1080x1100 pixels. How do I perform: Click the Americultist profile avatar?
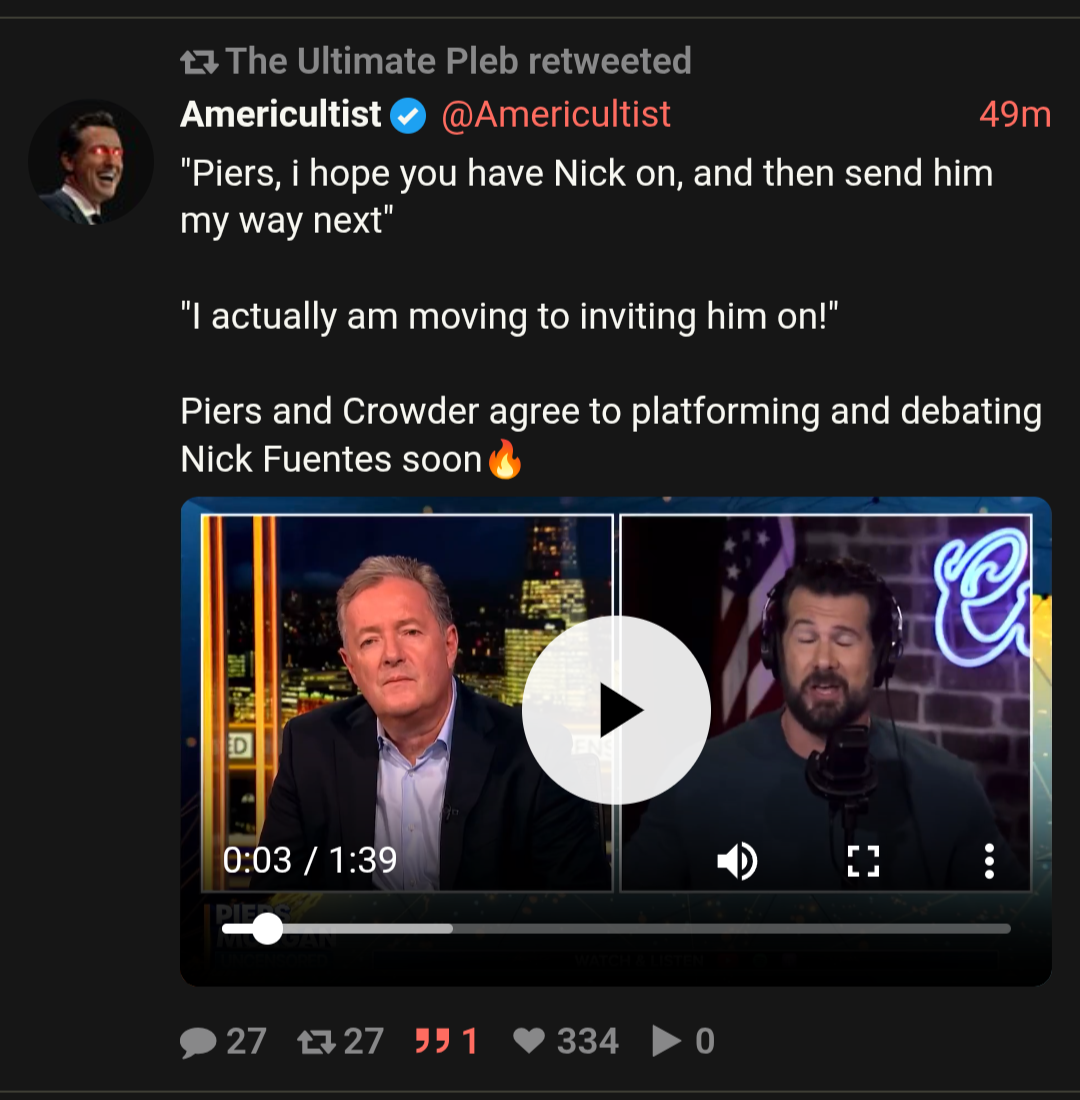click(91, 162)
